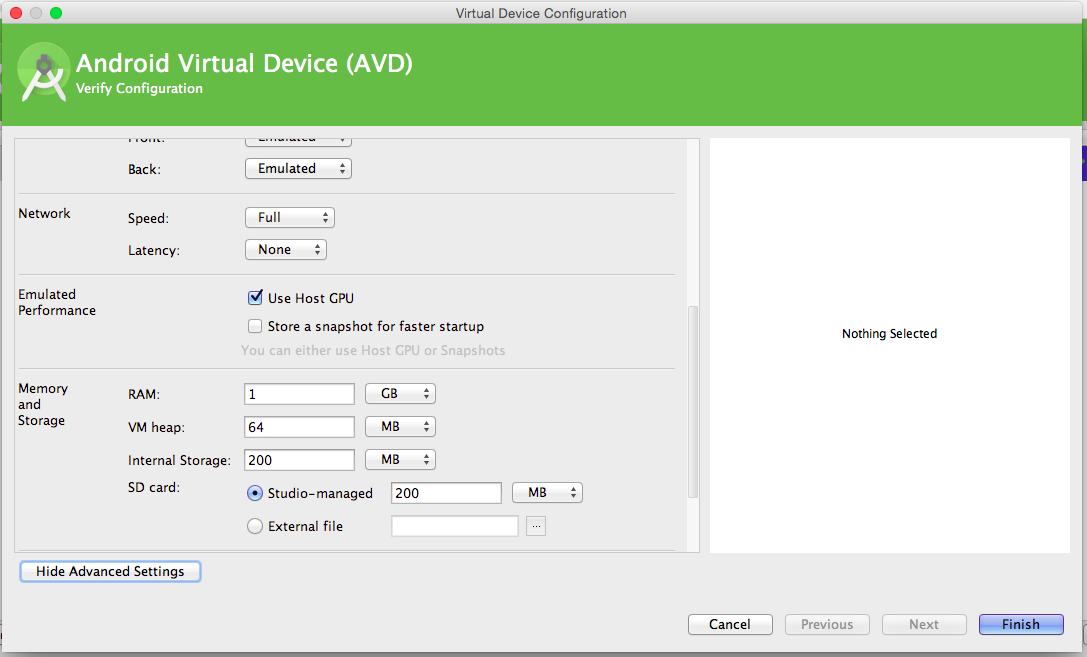
Task: Open Internal Storage MB unit dropdown
Action: (401, 459)
